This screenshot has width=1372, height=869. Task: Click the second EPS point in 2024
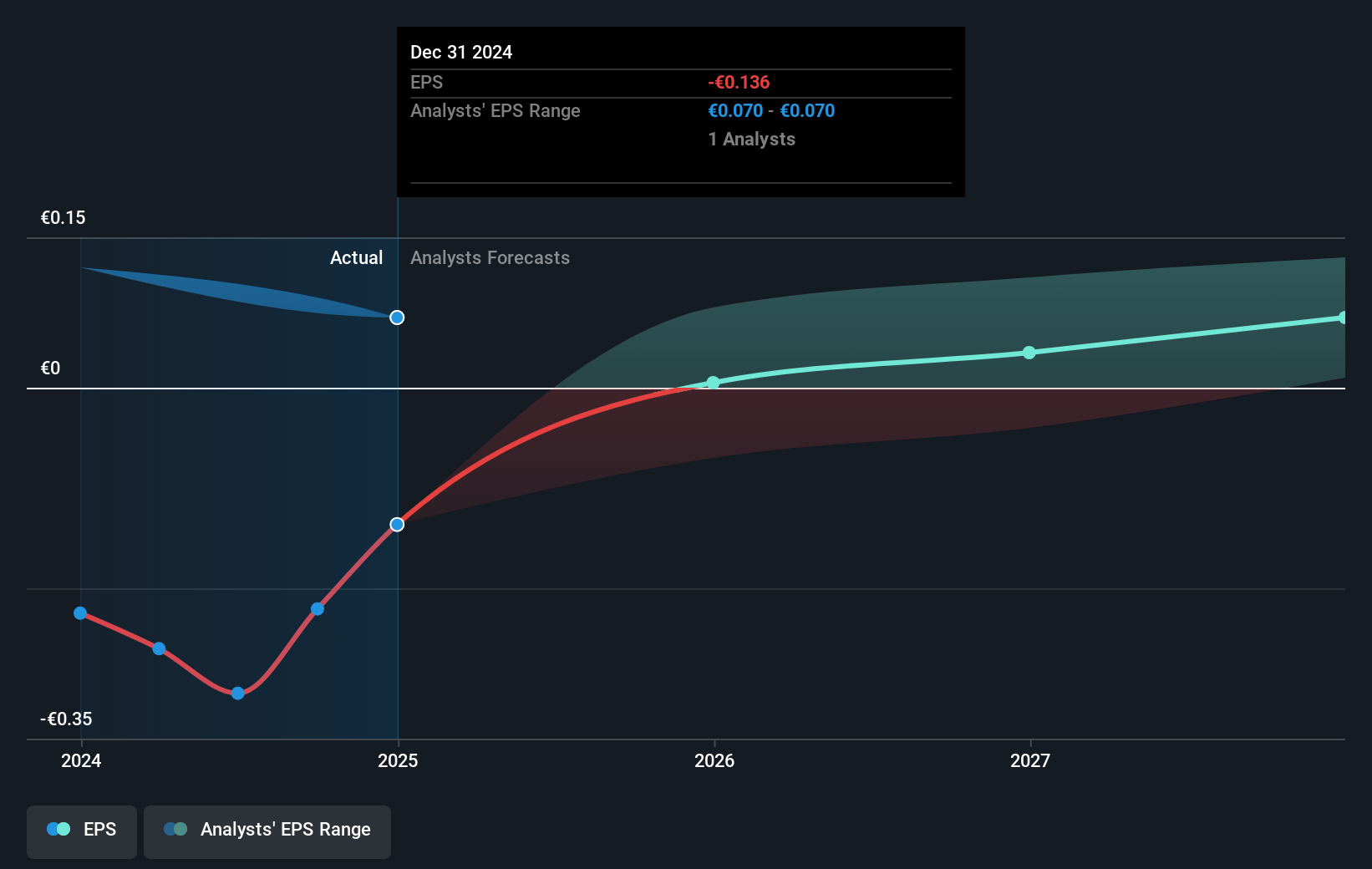(x=159, y=648)
